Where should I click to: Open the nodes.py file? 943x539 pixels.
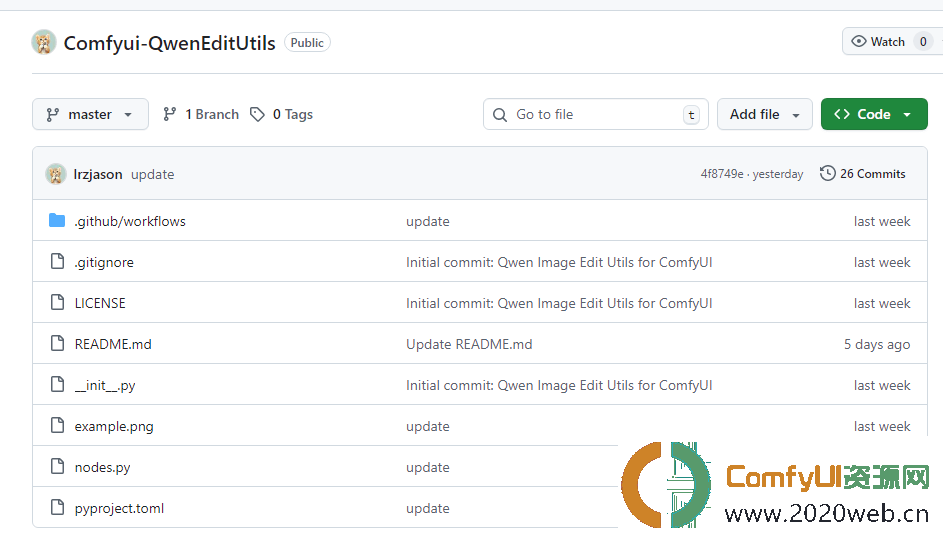tap(102, 467)
